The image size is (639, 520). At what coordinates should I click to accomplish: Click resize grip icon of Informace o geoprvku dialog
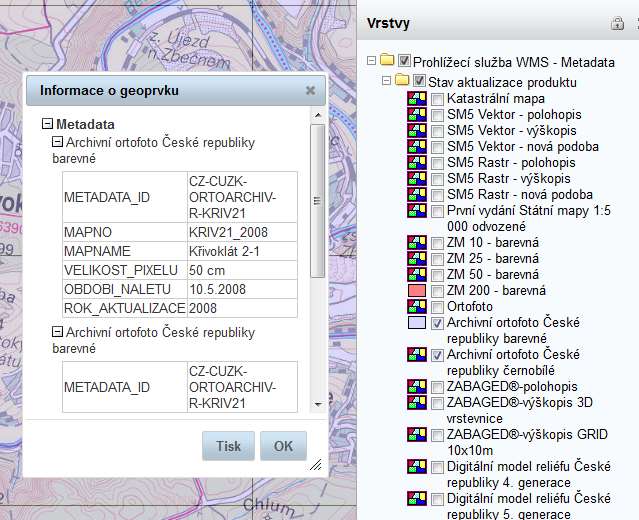coord(315,465)
